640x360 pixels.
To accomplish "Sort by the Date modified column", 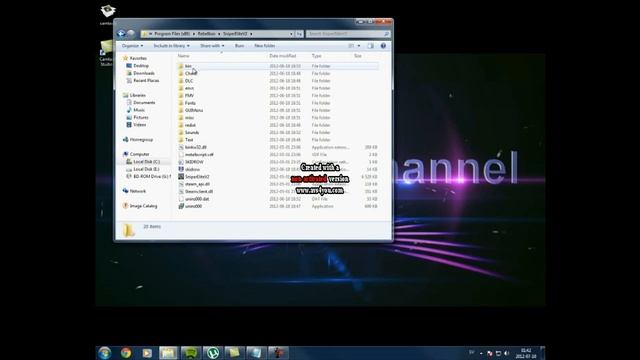I will (282, 56).
